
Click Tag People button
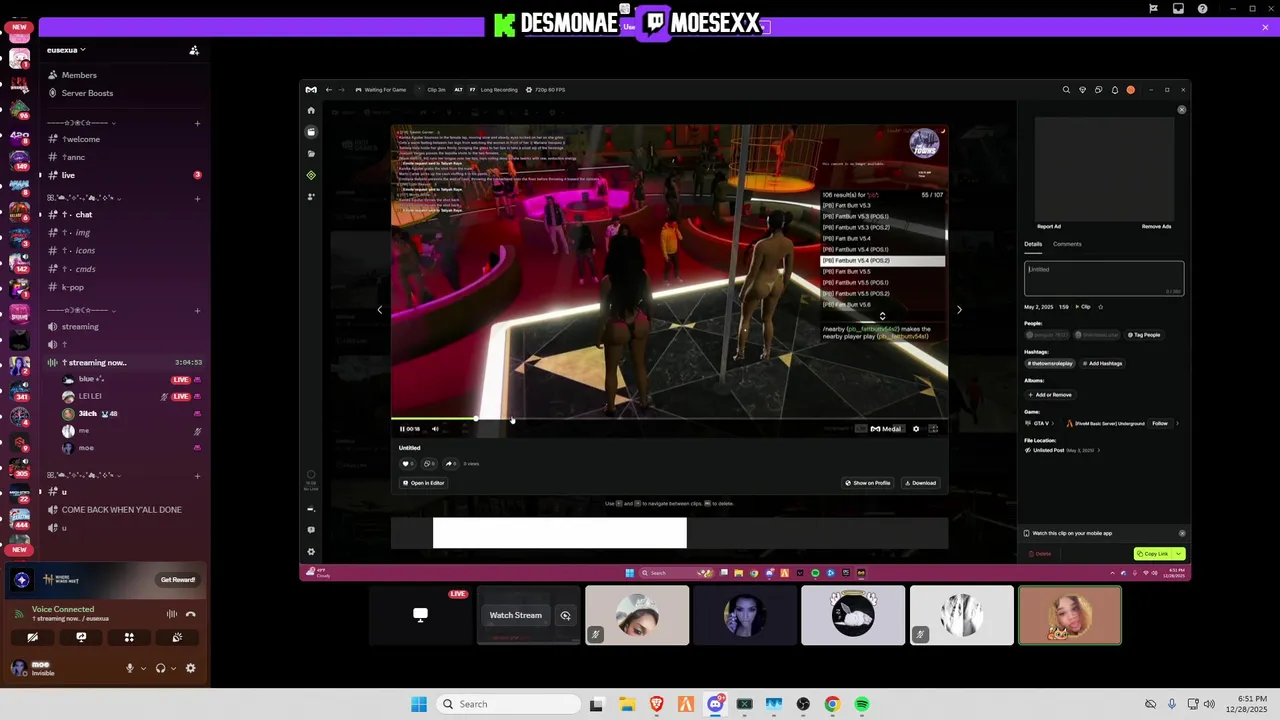pyautogui.click(x=1144, y=335)
